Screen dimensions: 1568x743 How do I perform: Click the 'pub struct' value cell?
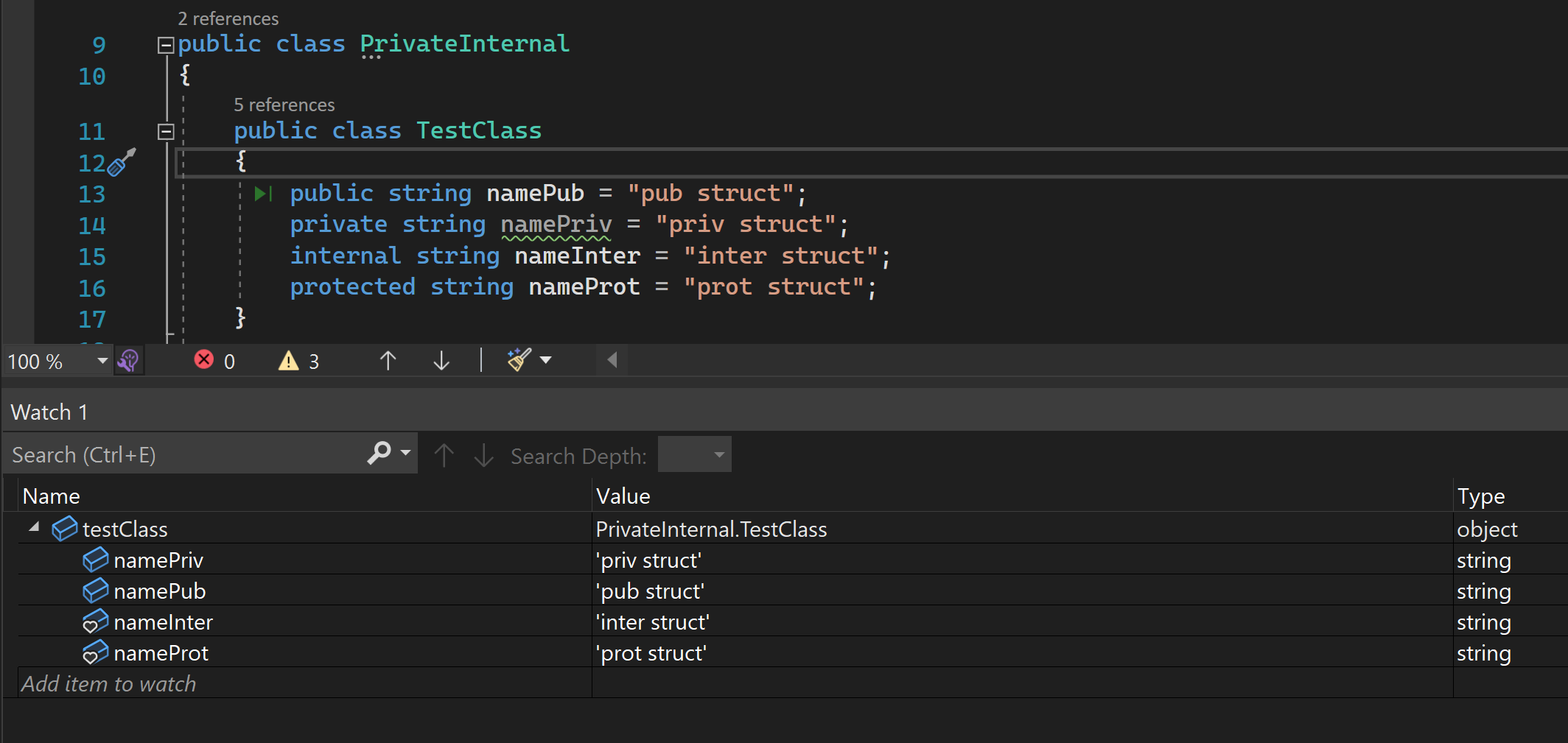1023,591
